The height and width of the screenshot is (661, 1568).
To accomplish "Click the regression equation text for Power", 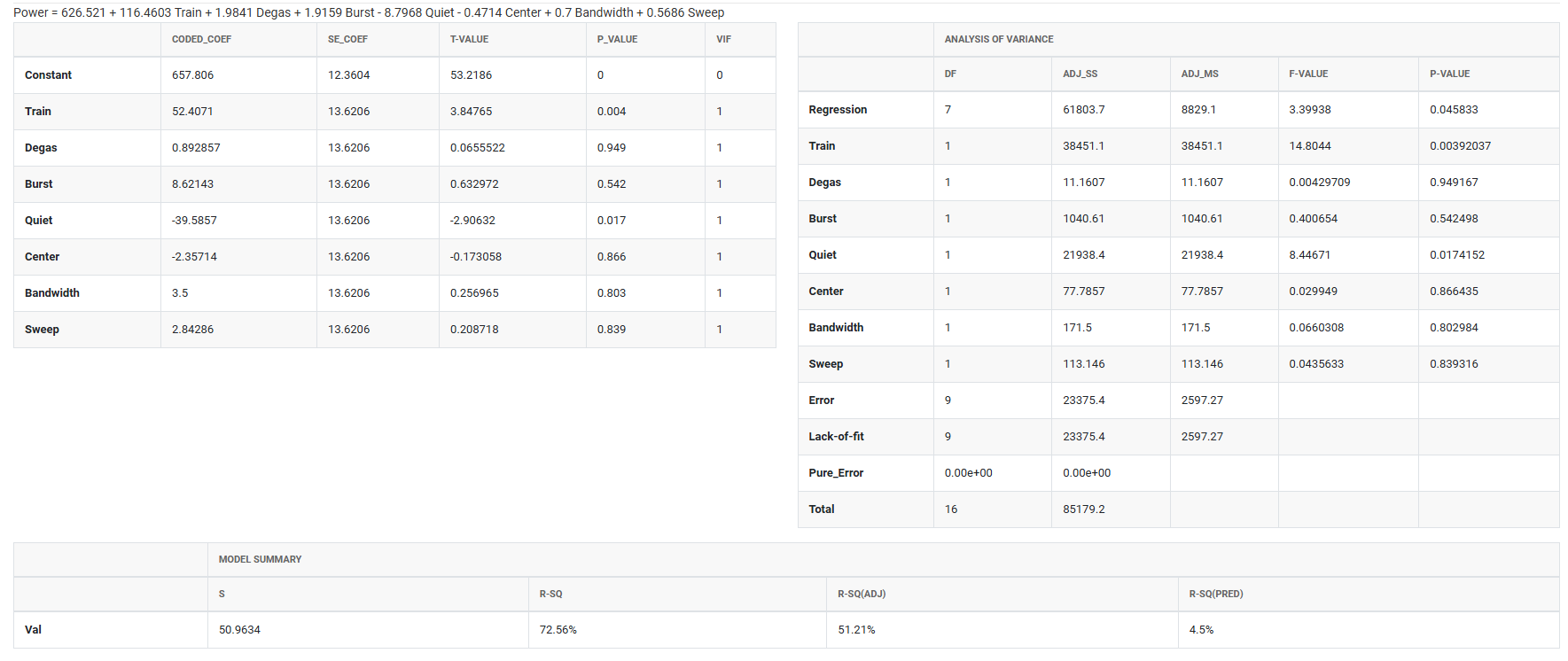I will [x=369, y=12].
